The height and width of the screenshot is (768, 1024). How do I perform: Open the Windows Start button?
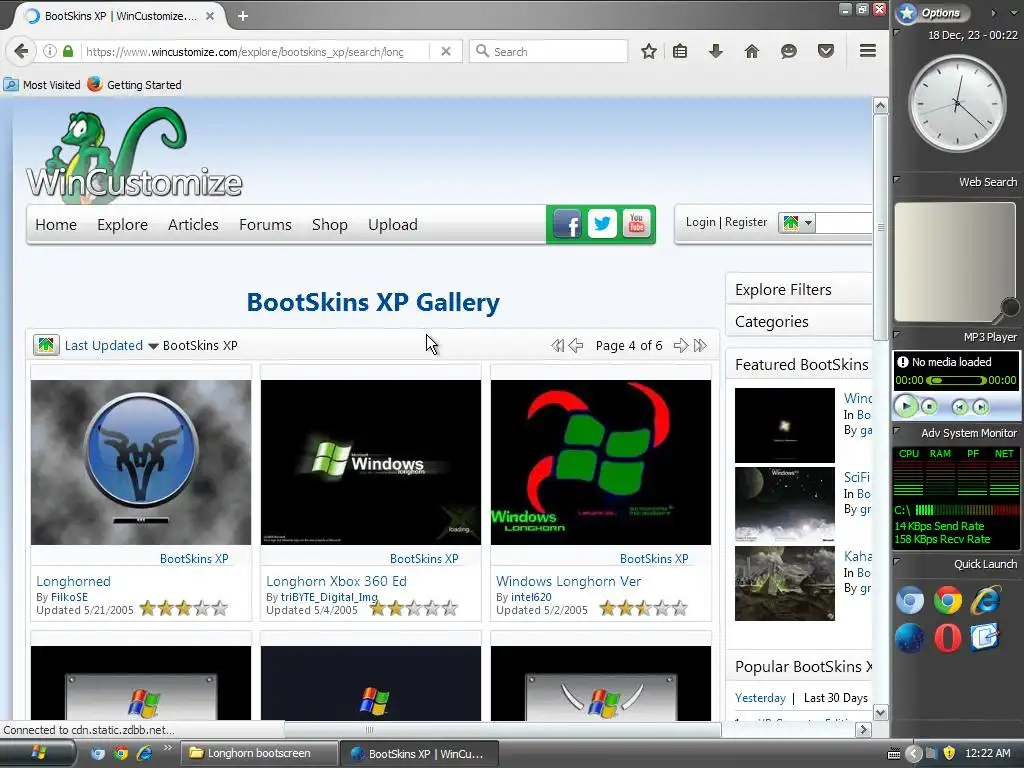[39, 753]
